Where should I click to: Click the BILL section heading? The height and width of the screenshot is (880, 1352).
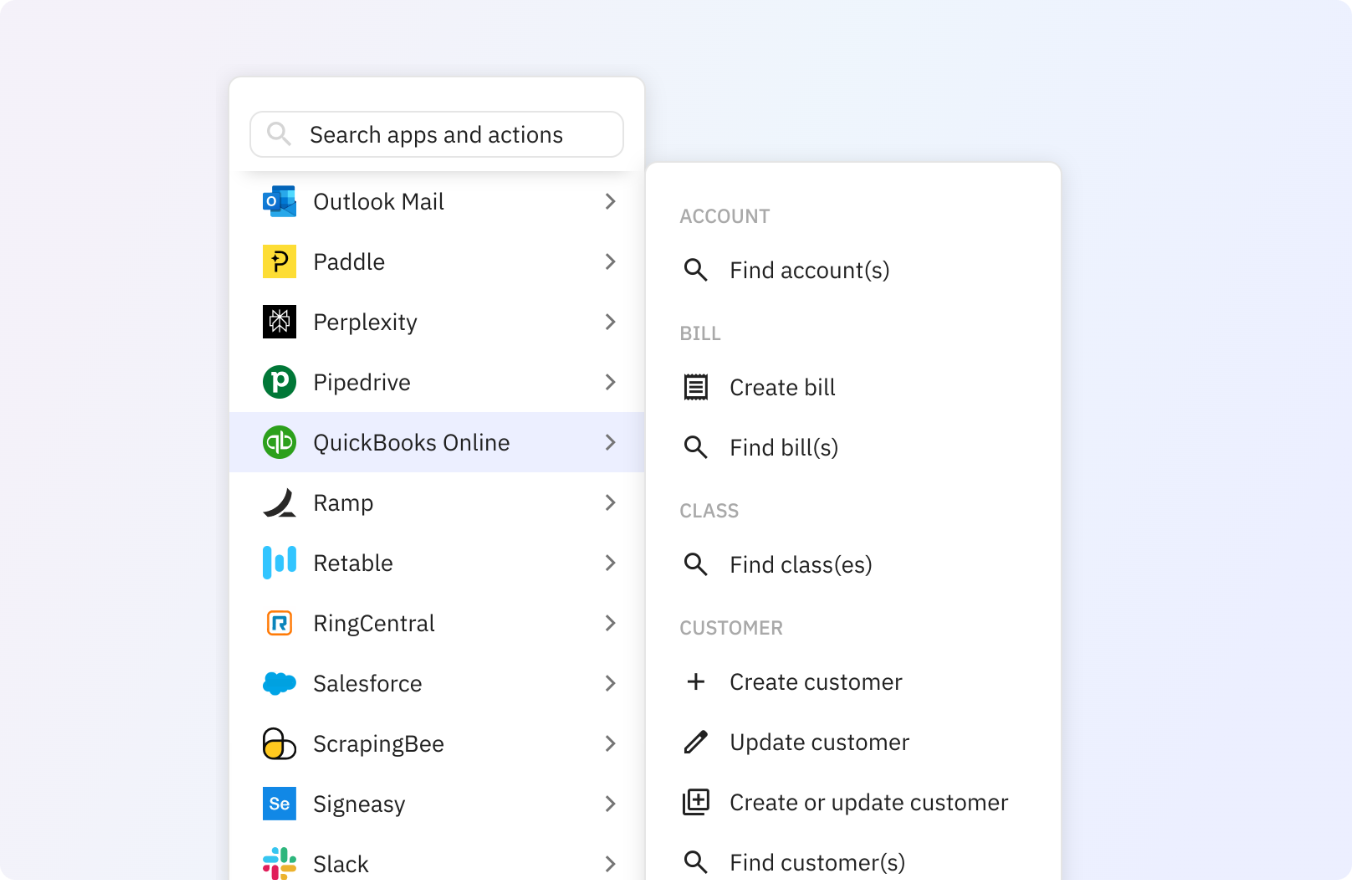(x=700, y=333)
